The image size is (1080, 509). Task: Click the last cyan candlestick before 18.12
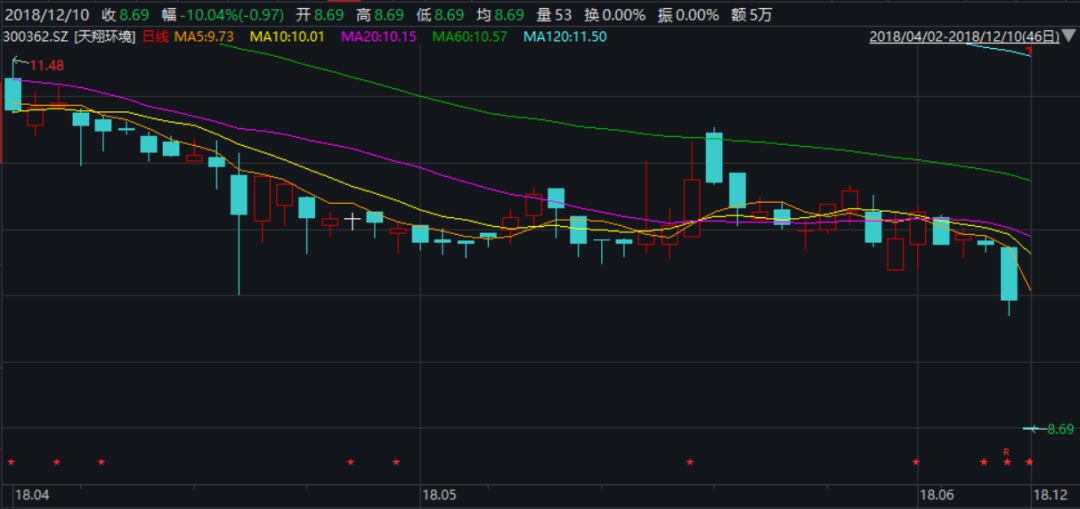coord(1009,274)
